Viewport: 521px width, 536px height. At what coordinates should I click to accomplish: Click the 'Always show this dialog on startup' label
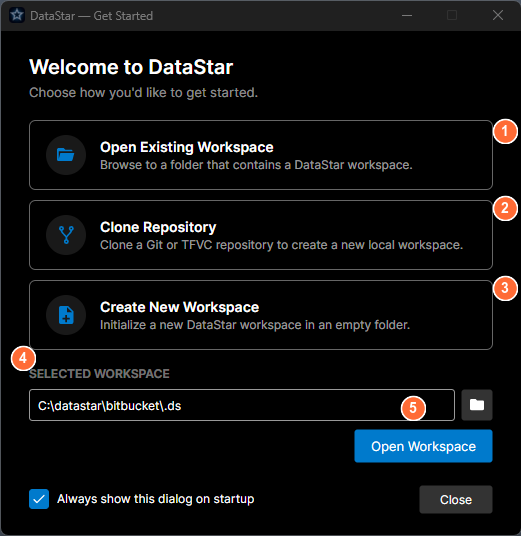156,499
